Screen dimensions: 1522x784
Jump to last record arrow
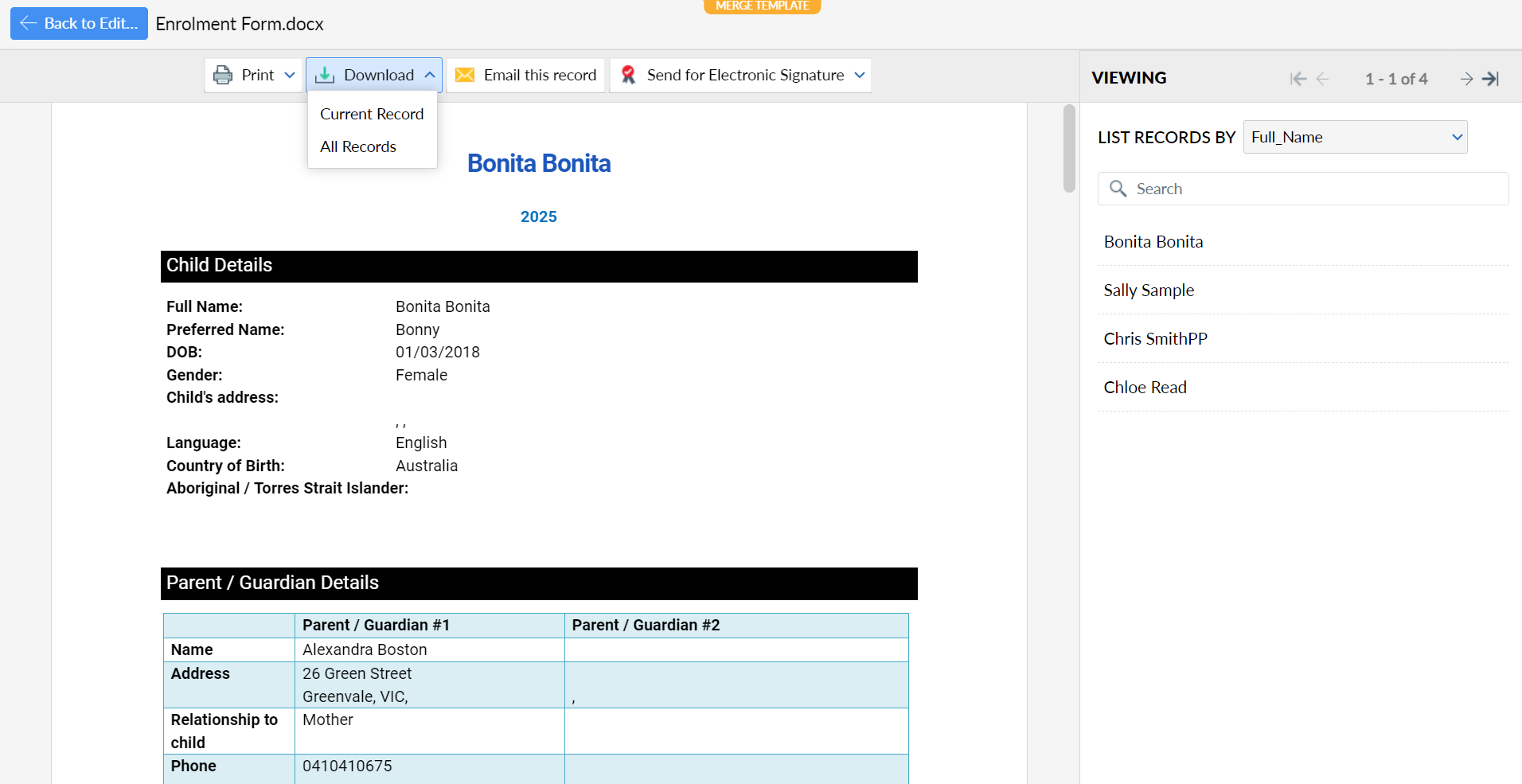pyautogui.click(x=1491, y=78)
